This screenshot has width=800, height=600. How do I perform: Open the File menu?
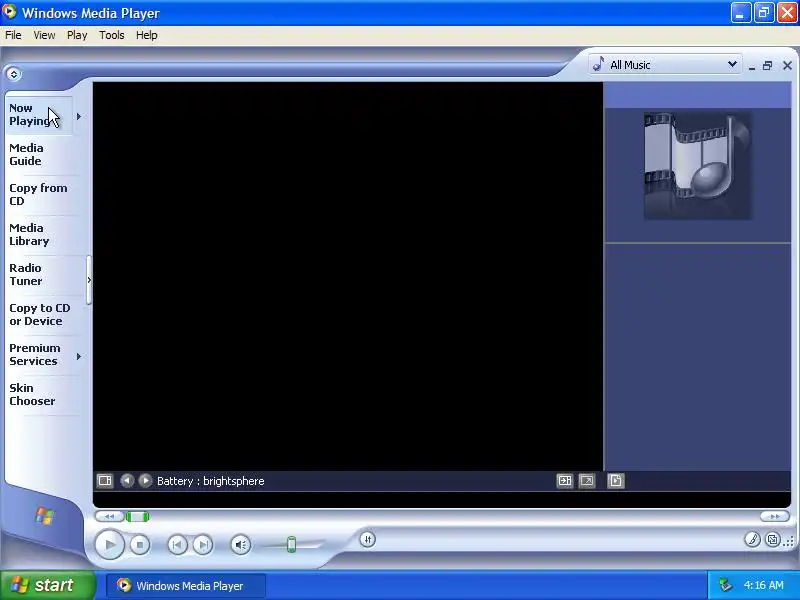(13, 35)
